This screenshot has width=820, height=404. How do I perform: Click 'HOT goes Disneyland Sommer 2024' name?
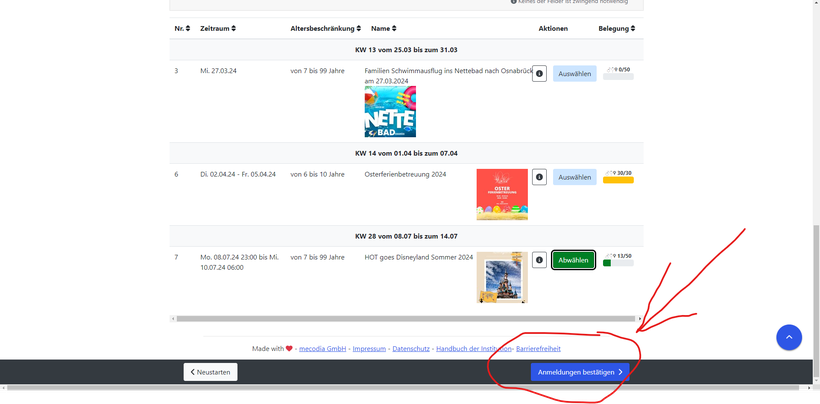click(x=419, y=257)
